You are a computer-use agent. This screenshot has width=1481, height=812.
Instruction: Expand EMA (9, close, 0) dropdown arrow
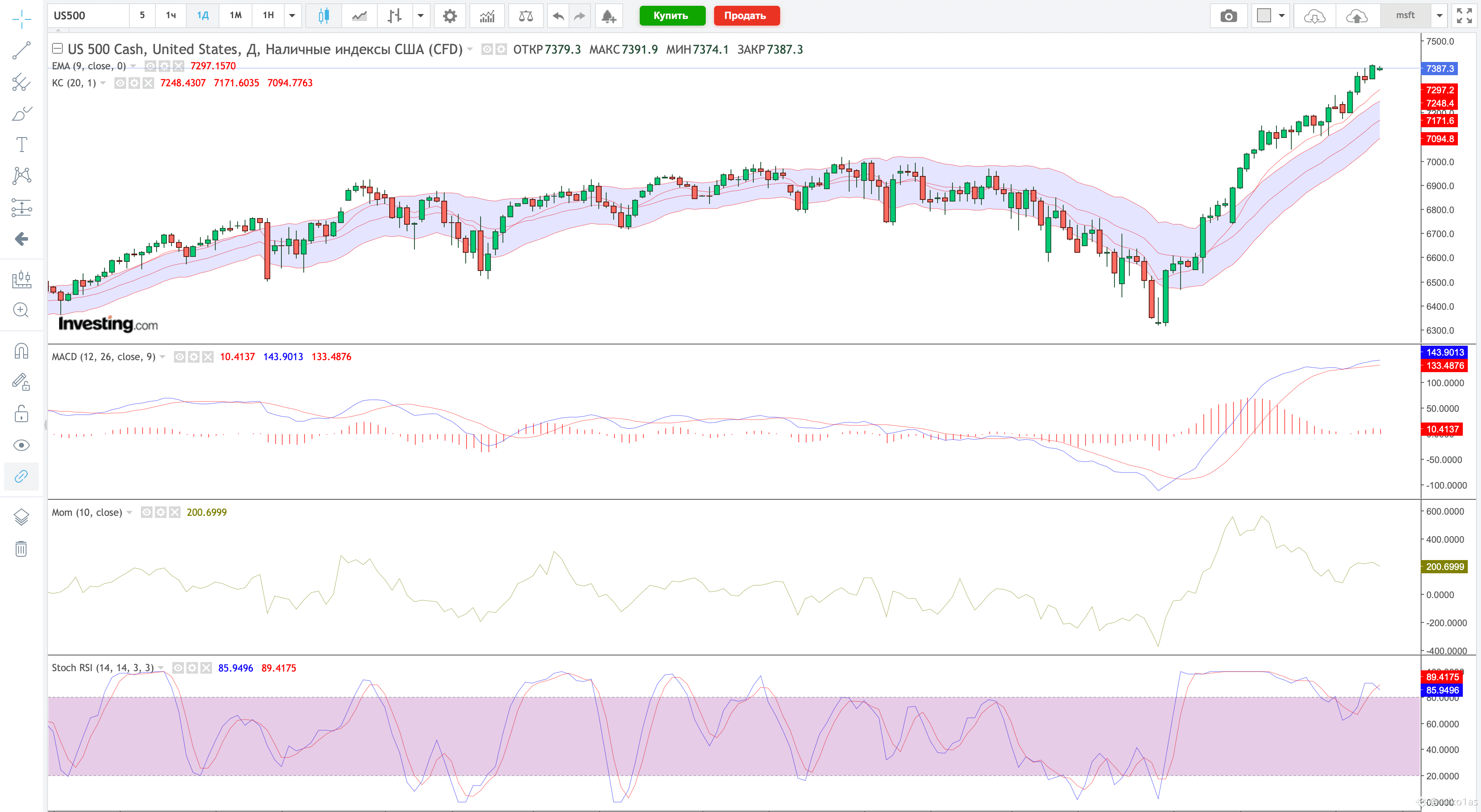[133, 66]
